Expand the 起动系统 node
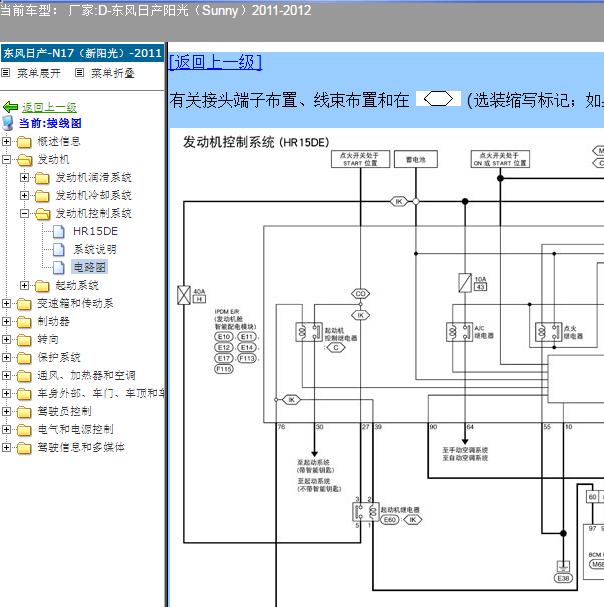Image resolution: width=604 pixels, height=607 pixels. 24,285
